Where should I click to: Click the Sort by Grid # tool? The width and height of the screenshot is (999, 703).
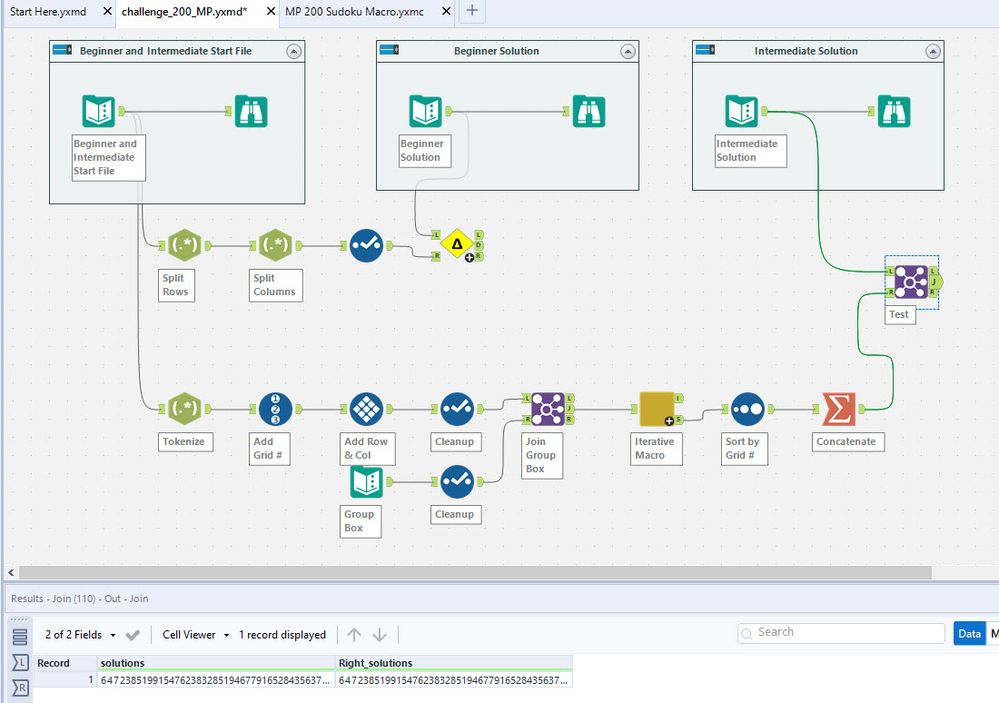[743, 408]
